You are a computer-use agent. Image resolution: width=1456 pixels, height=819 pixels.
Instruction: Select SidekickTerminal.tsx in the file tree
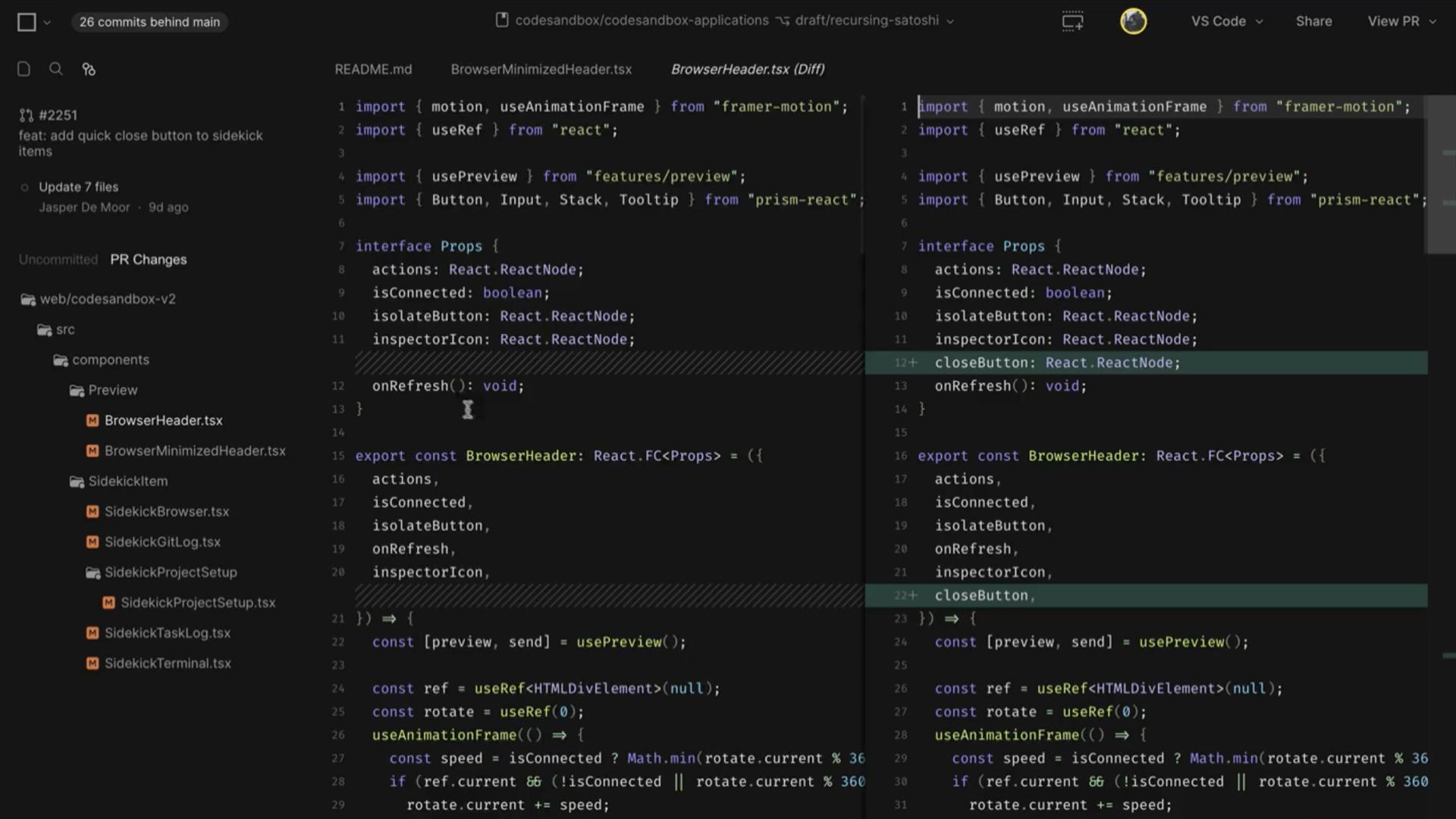tap(168, 663)
